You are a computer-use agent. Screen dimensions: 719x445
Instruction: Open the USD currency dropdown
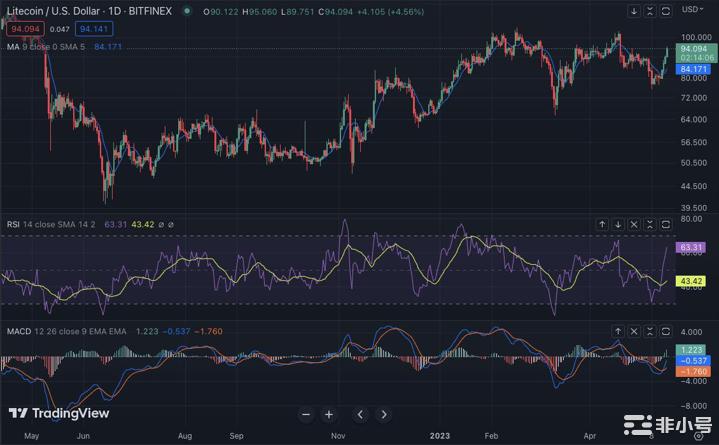click(693, 9)
